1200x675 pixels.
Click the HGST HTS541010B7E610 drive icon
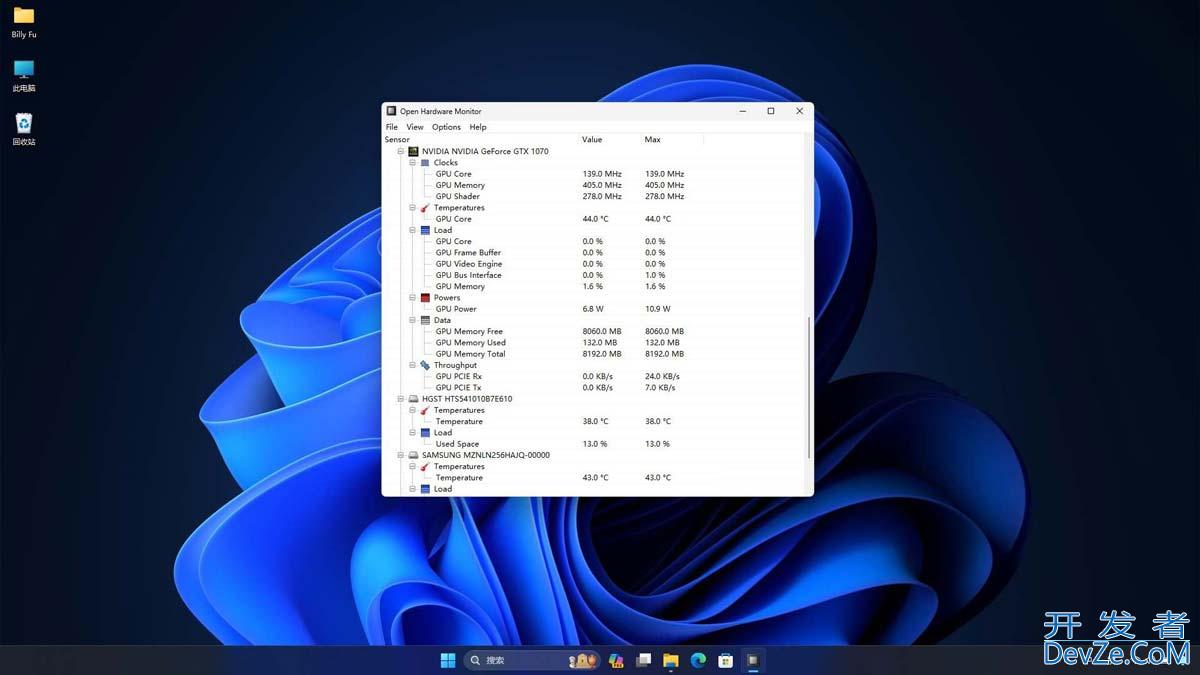(x=413, y=398)
